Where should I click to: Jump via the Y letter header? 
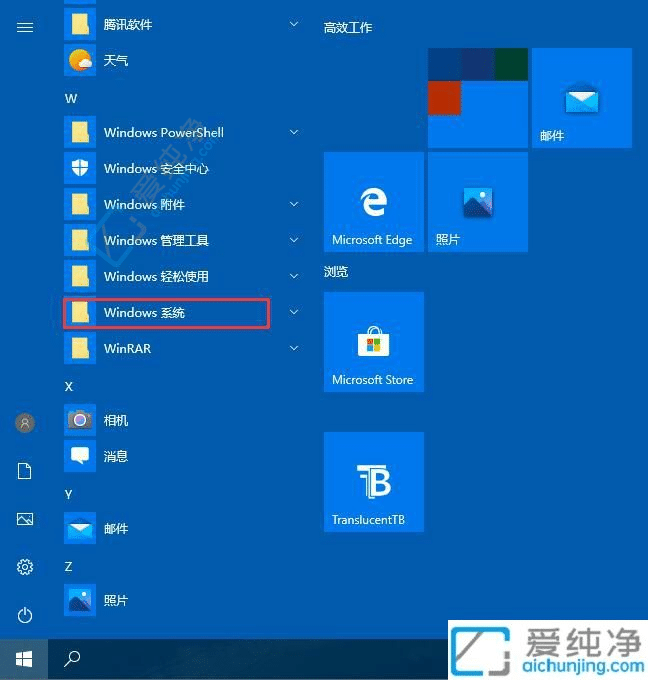click(68, 494)
